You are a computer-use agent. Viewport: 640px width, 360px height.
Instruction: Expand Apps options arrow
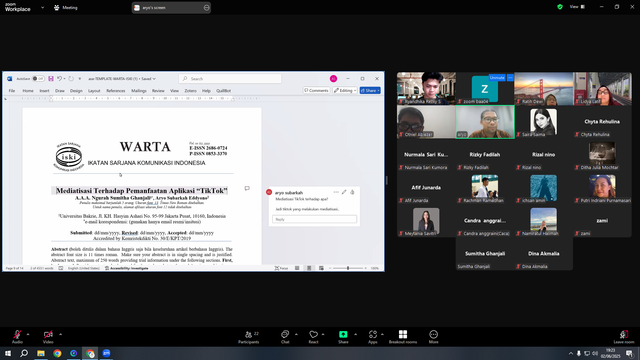point(382,334)
